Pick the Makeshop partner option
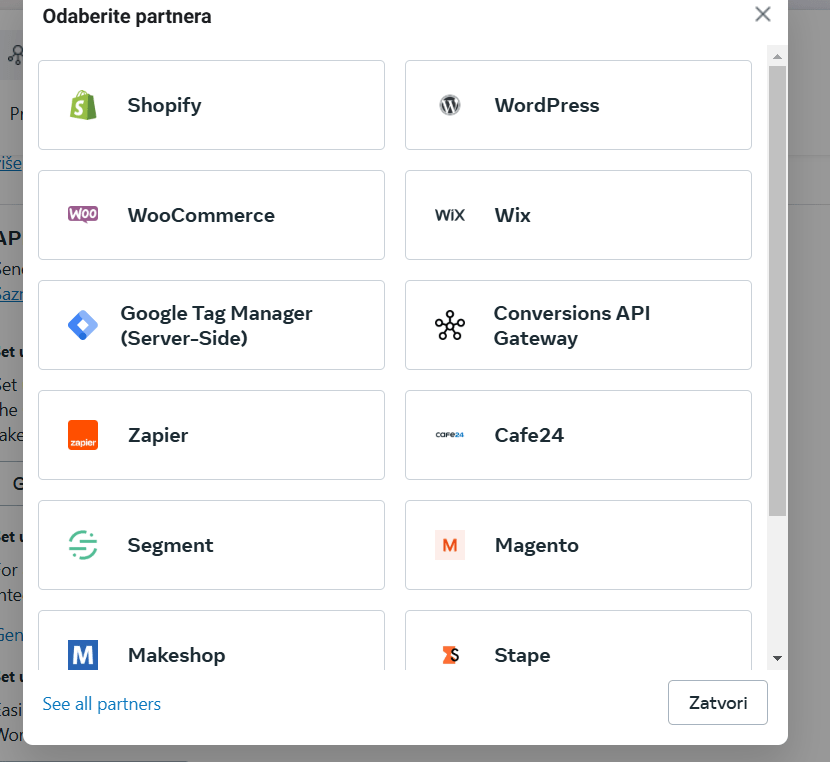 coord(211,640)
